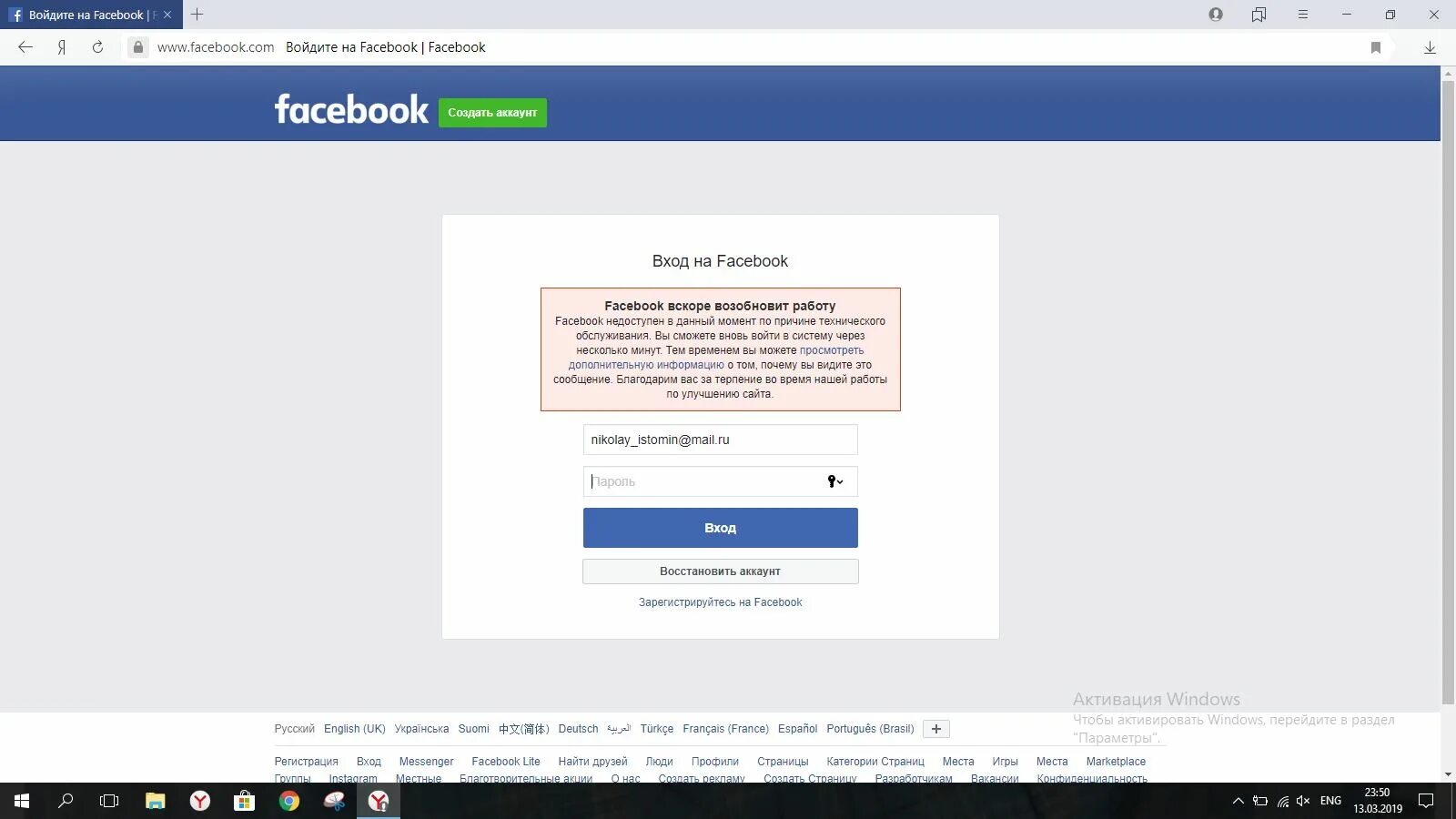Click the Facebook logo in header
This screenshot has height=819, width=1456.
tap(351, 110)
